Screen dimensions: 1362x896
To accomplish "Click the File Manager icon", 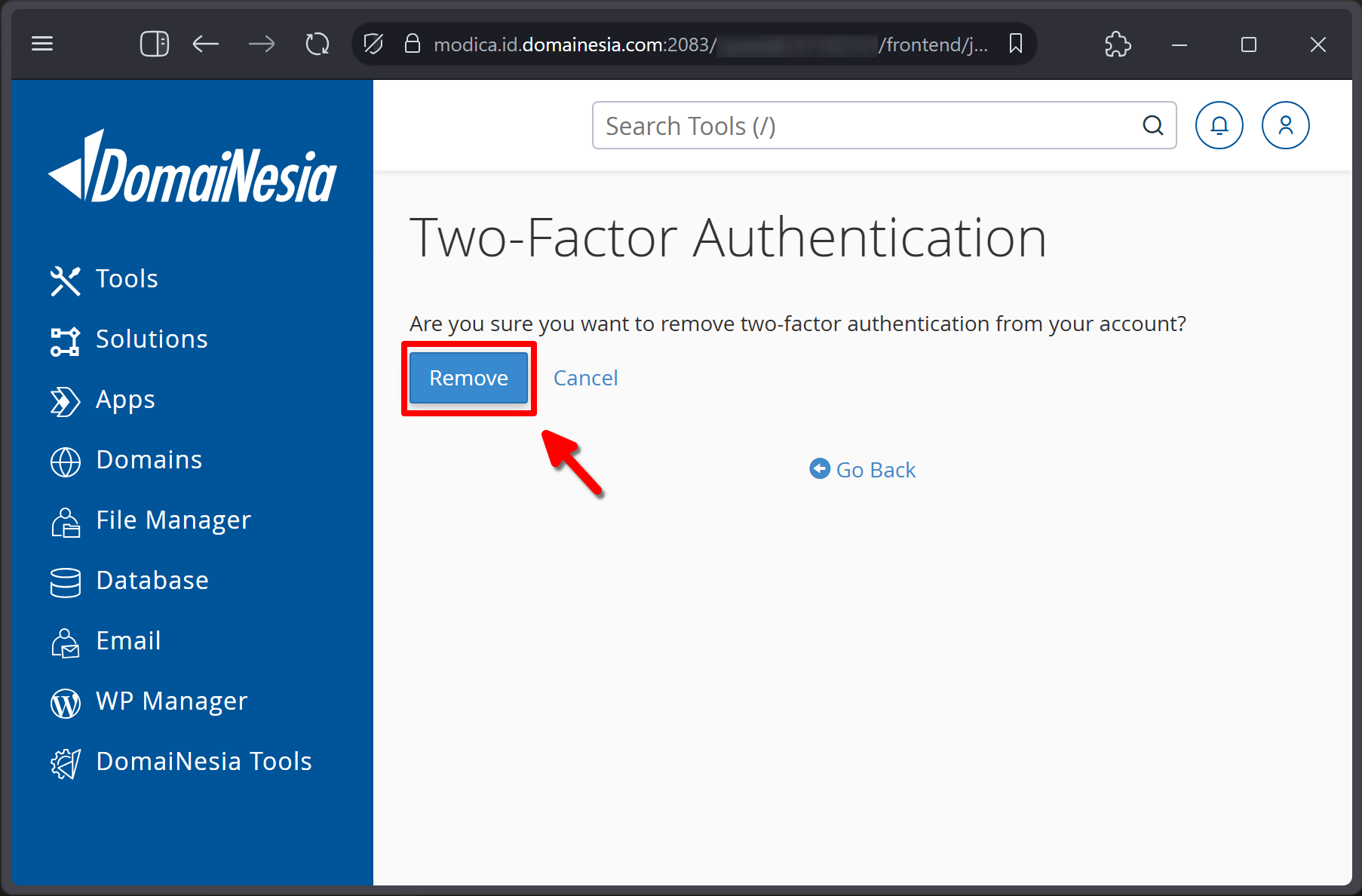I will coord(66,522).
